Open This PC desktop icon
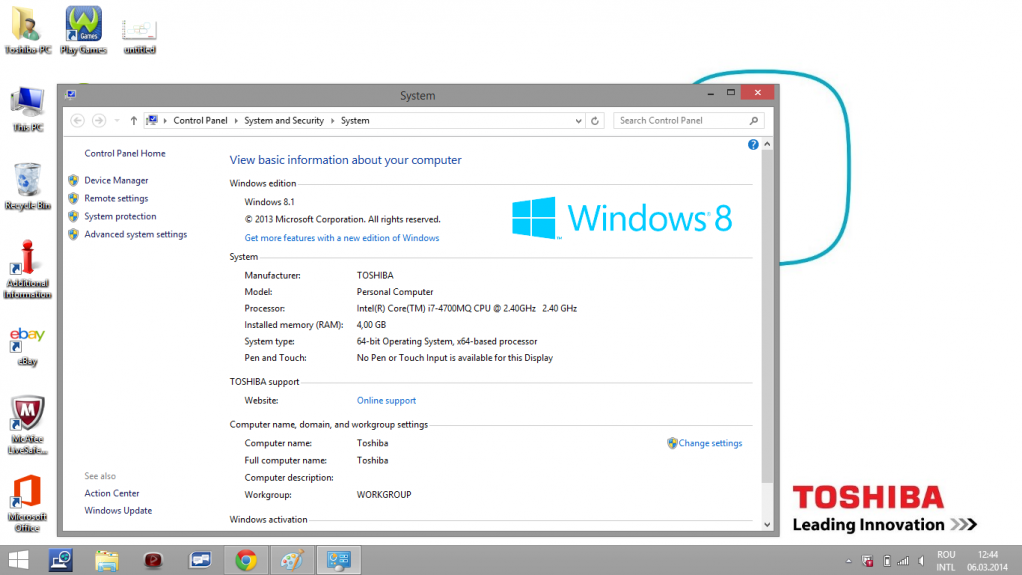1022x575 pixels. 27,109
